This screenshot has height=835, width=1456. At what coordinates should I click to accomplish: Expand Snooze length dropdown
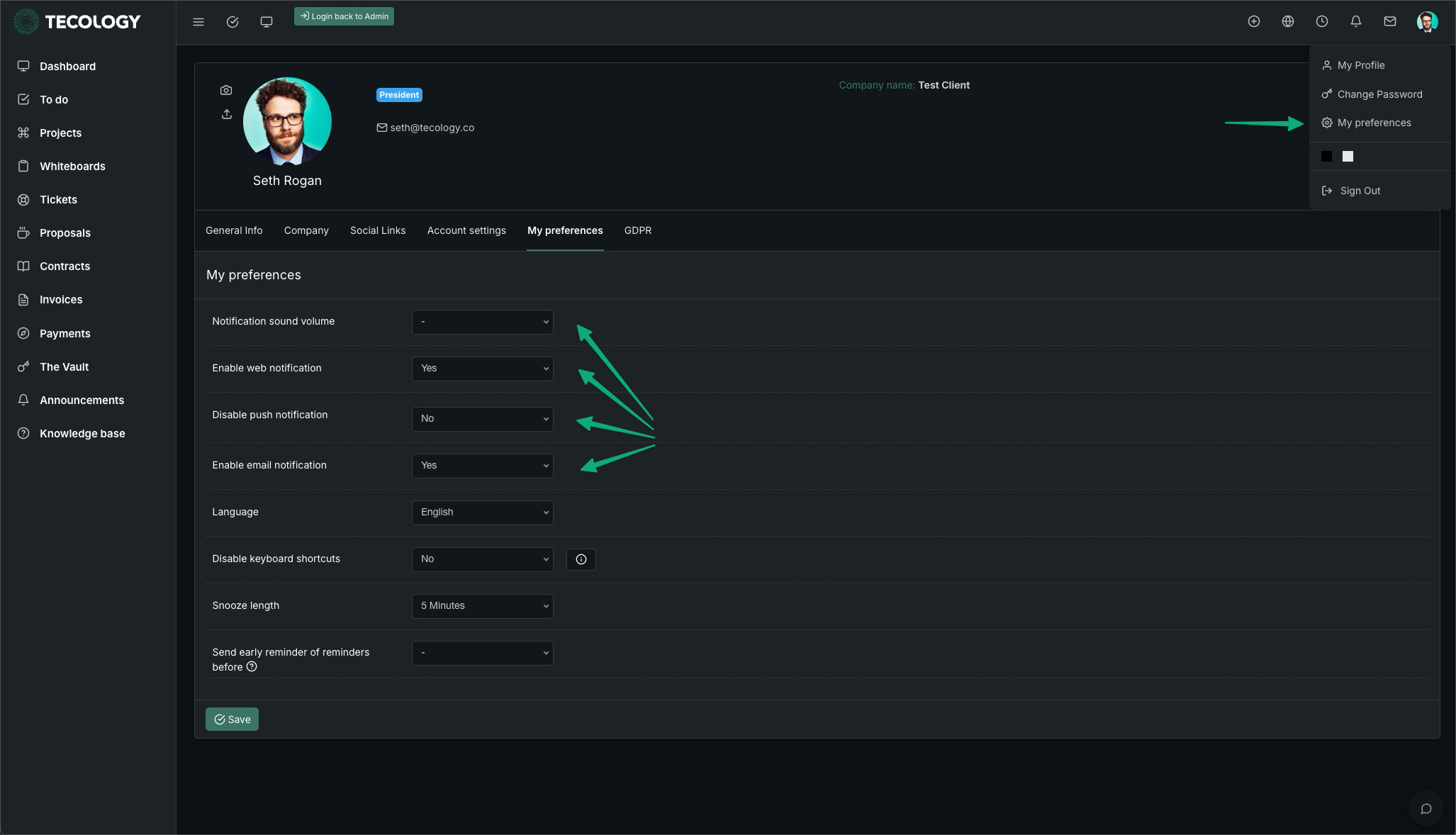tap(482, 606)
